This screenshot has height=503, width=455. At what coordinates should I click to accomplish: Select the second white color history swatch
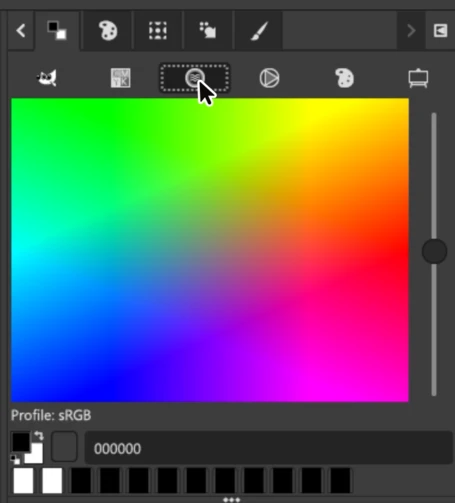tap(52, 481)
